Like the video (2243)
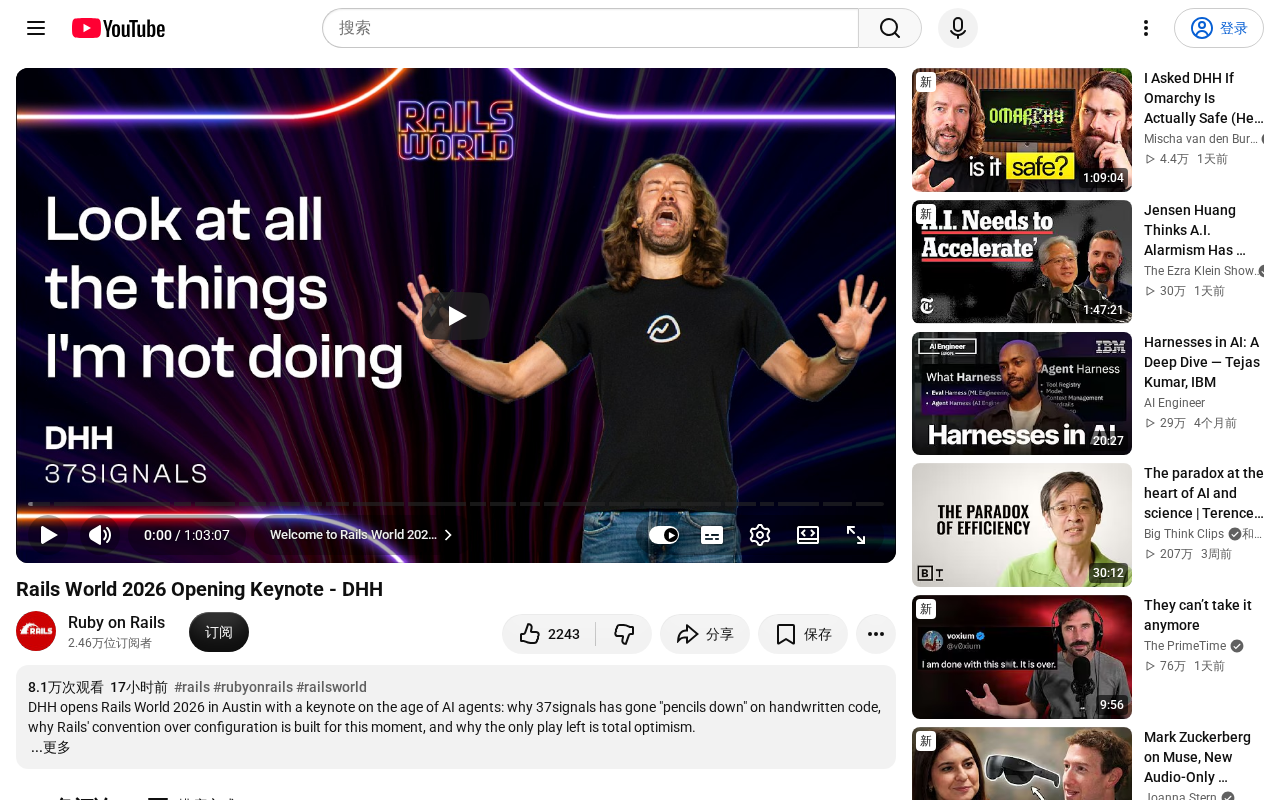 (549, 634)
